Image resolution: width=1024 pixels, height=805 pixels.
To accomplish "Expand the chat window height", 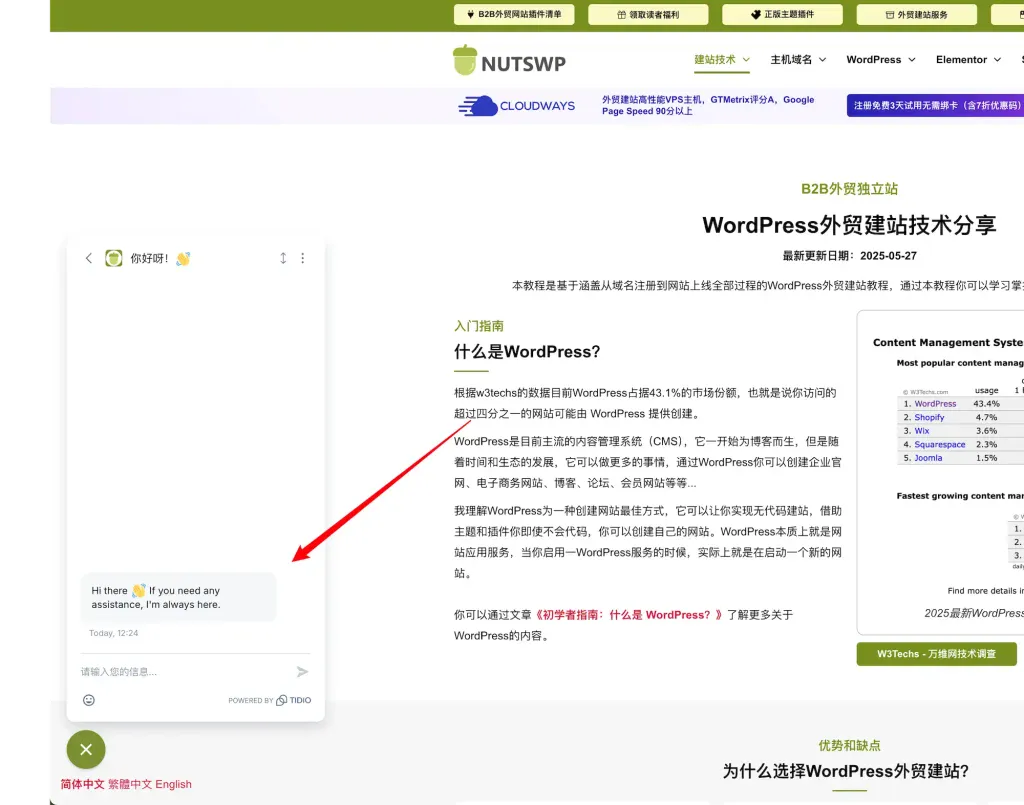I will coord(283,258).
